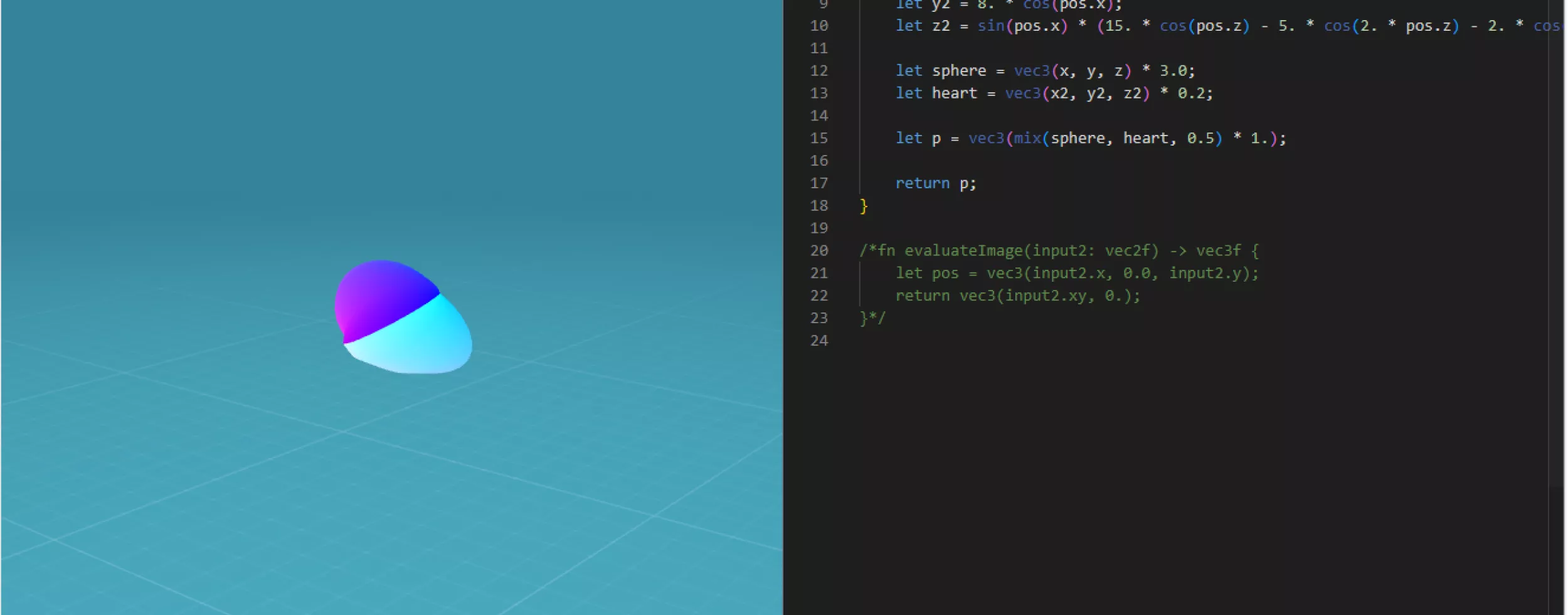Click line number 12 in the gutter
The width and height of the screenshot is (1568, 615).
point(818,71)
